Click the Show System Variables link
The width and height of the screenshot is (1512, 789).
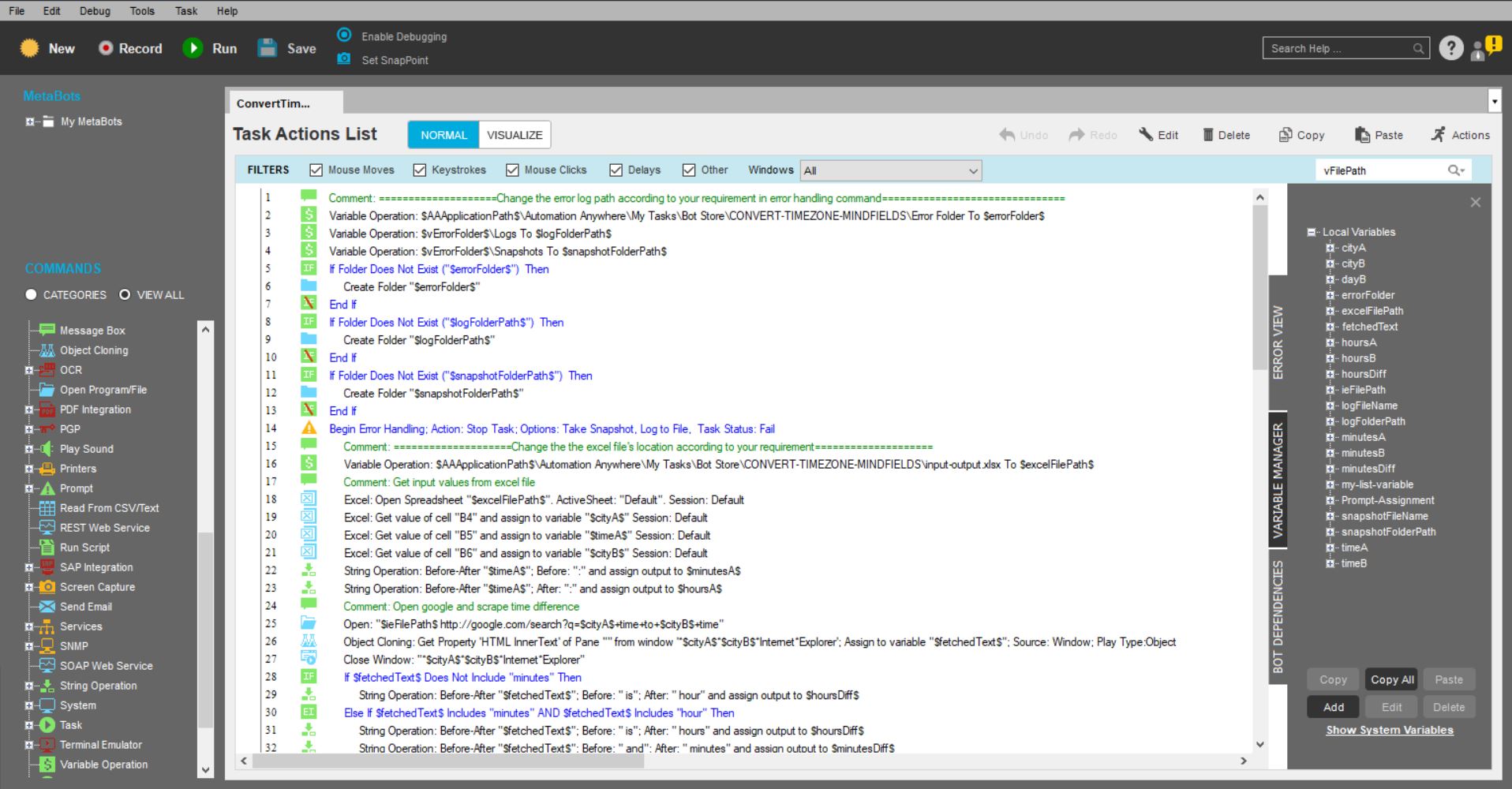[x=1389, y=730]
